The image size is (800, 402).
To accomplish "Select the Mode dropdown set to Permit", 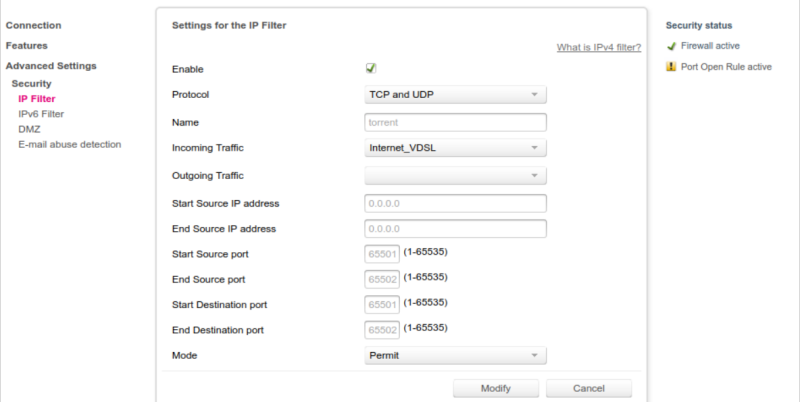I will (x=456, y=355).
